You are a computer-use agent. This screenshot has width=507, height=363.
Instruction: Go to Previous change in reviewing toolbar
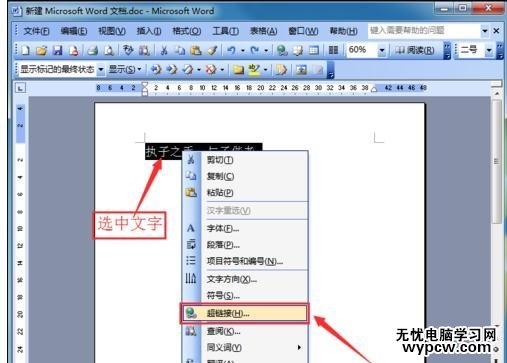pos(156,69)
